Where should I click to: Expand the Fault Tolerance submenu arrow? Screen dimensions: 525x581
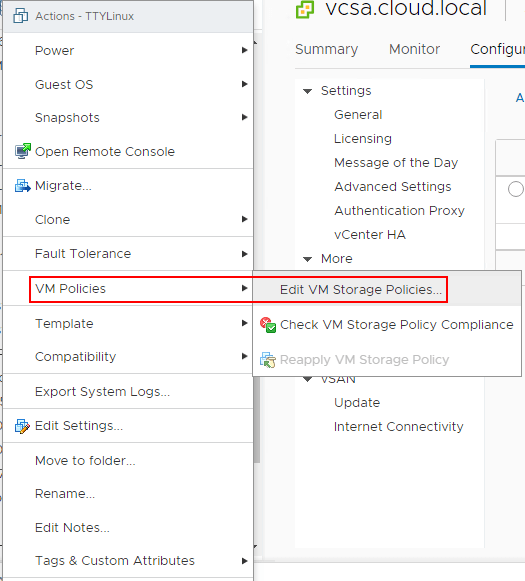(x=244, y=254)
